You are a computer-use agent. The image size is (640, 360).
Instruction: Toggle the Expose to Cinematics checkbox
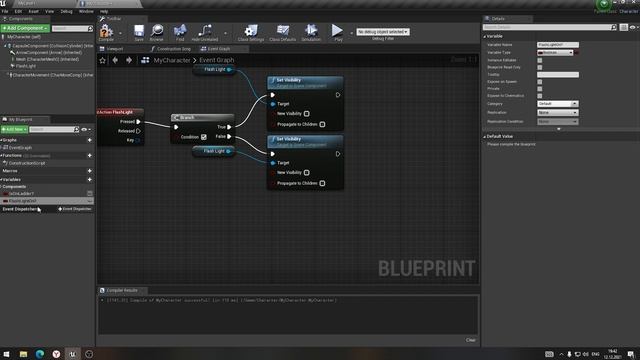point(540,96)
